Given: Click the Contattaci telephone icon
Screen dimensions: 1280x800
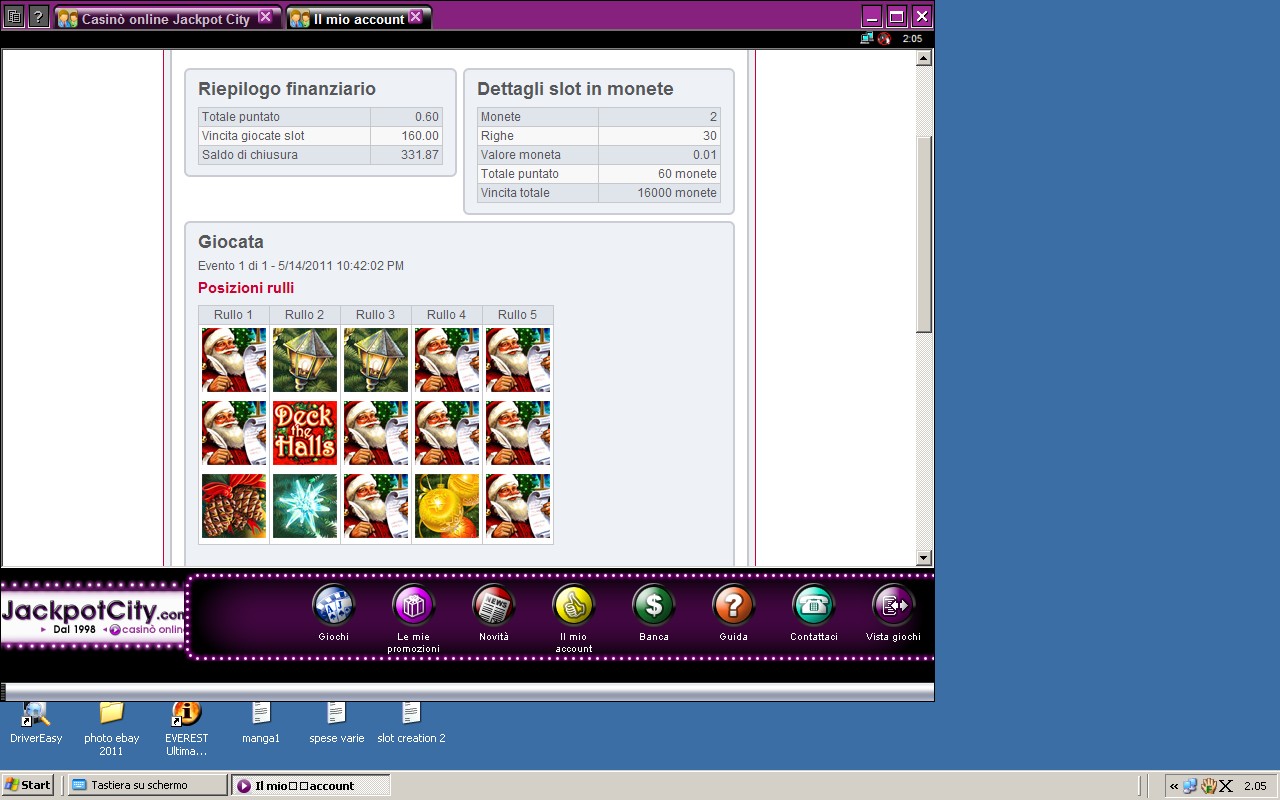Looking at the screenshot, I should pos(813,605).
